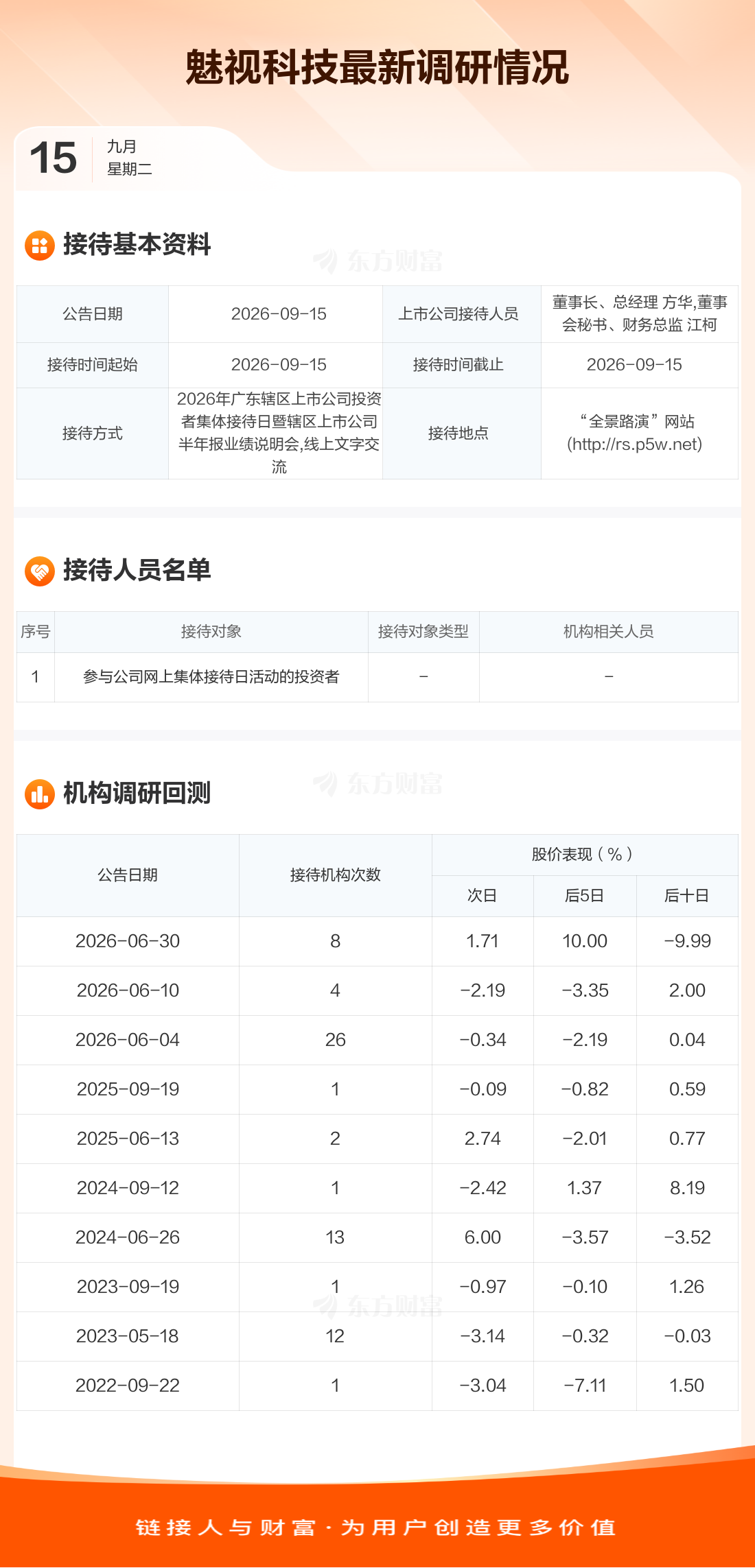Select the 2026-06-30 row date
The height and width of the screenshot is (1568, 755).
pyautogui.click(x=128, y=941)
